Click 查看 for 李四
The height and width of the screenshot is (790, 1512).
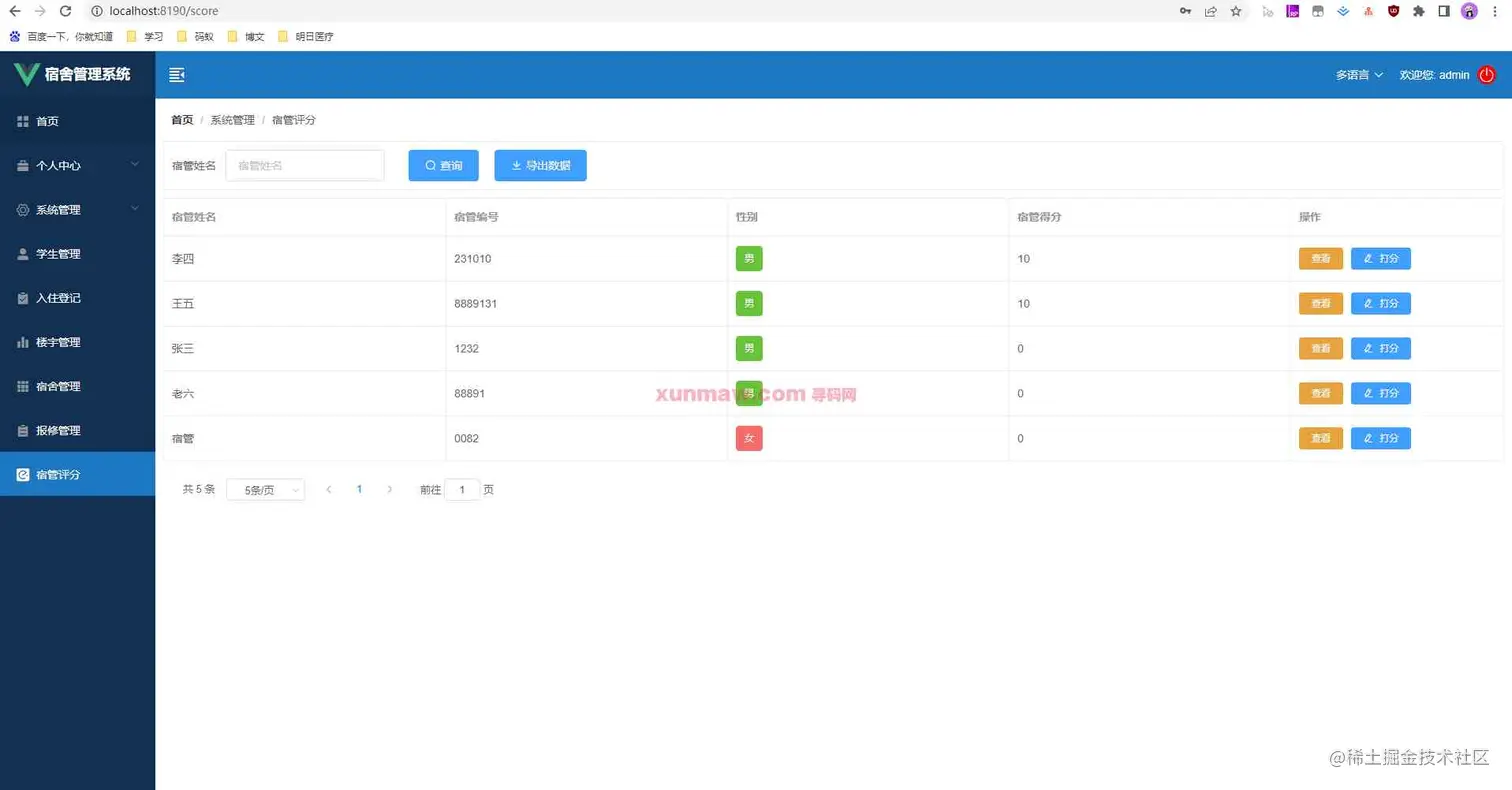coord(1320,259)
